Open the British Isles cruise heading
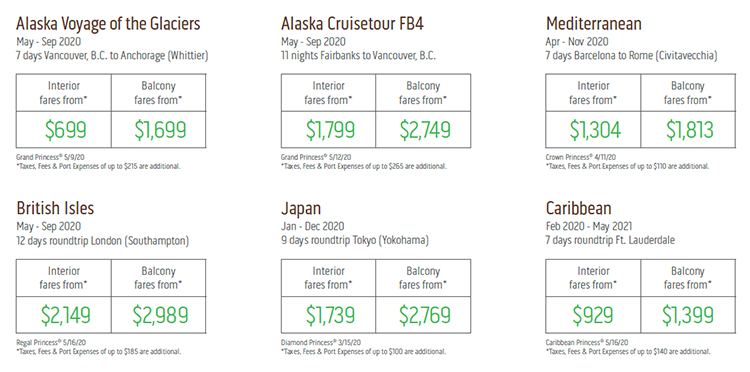750x372 pixels. [55, 208]
